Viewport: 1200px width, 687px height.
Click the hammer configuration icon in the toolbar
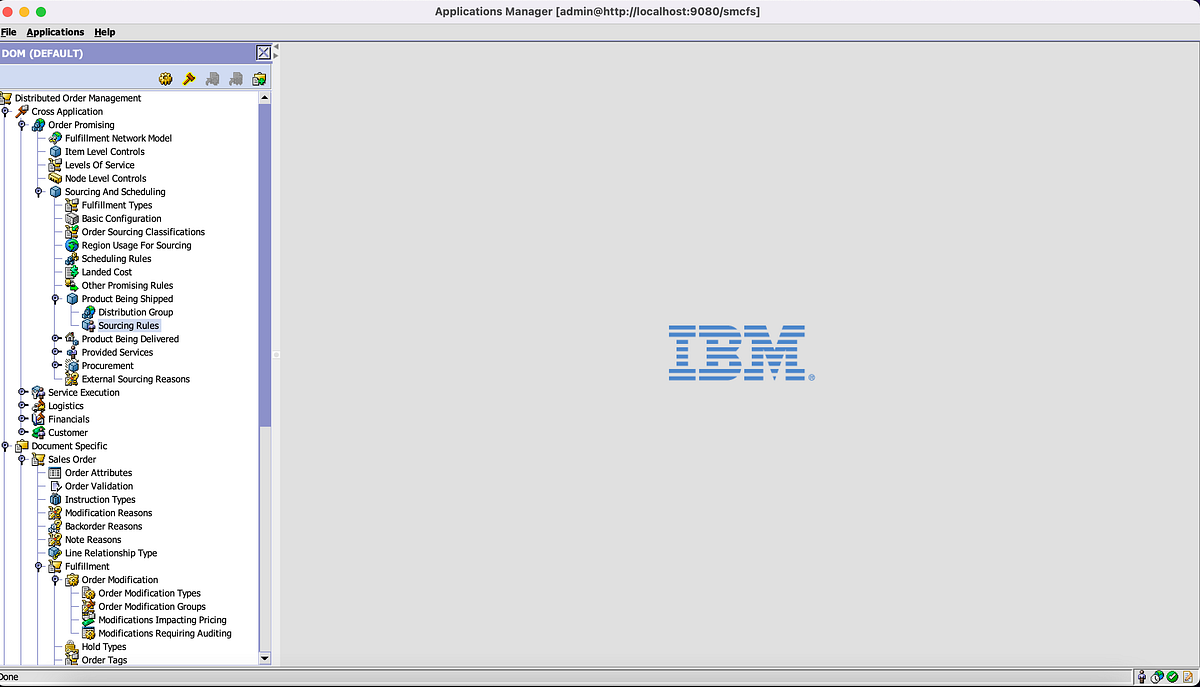[x=189, y=78]
